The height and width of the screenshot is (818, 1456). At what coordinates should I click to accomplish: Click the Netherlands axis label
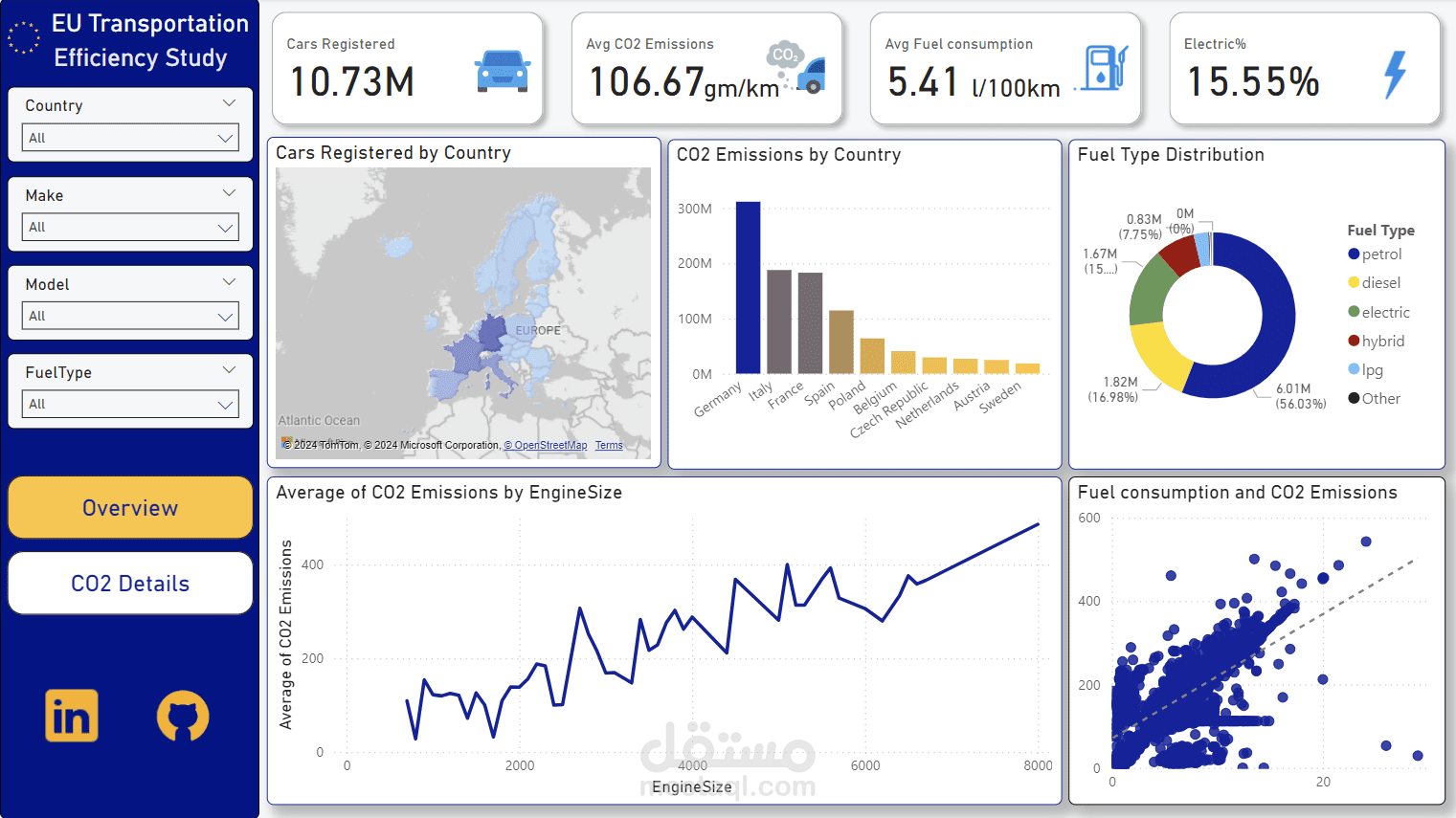point(927,405)
